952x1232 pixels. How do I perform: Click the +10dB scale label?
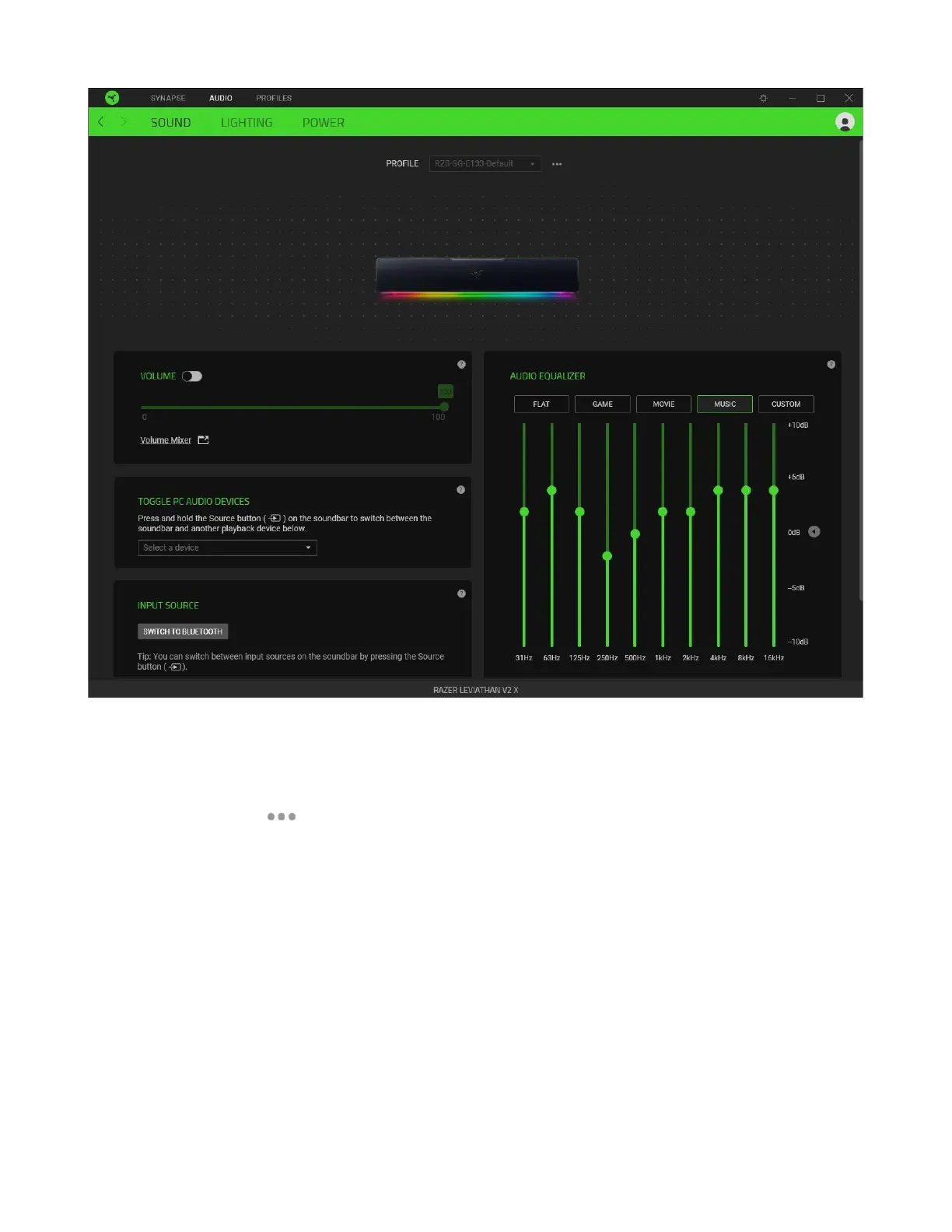798,425
